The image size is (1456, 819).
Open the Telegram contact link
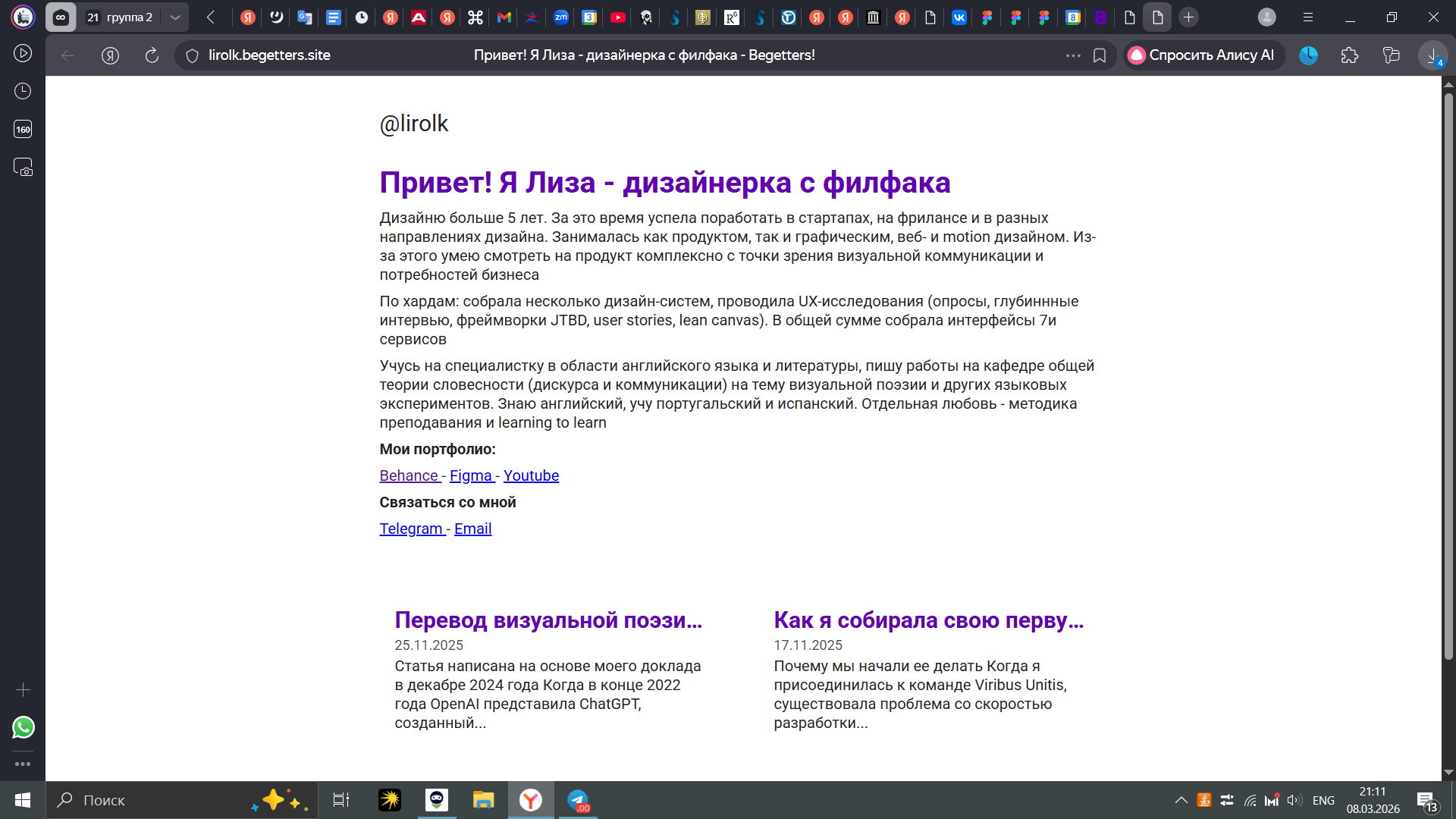[x=411, y=529]
